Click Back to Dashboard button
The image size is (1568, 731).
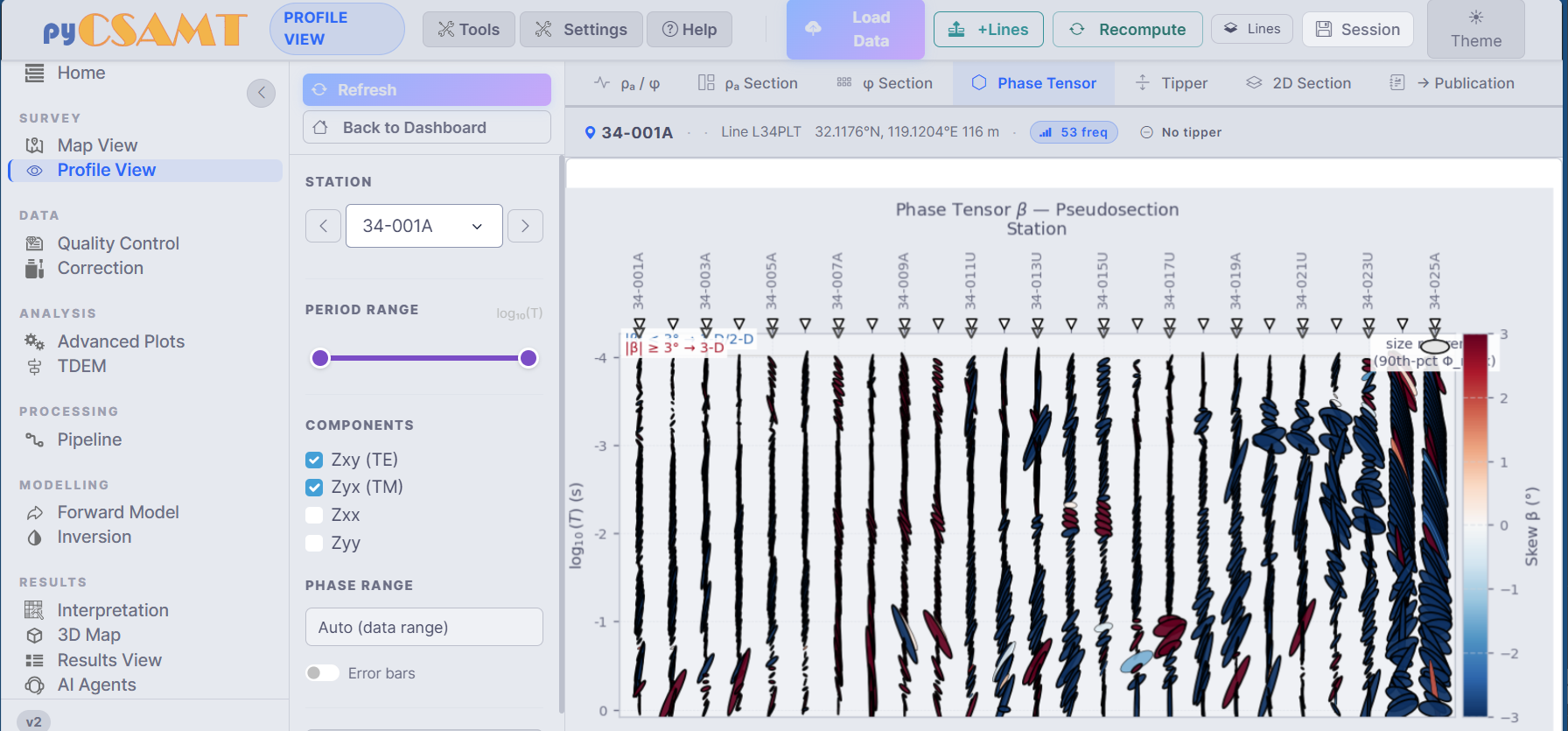(x=427, y=128)
